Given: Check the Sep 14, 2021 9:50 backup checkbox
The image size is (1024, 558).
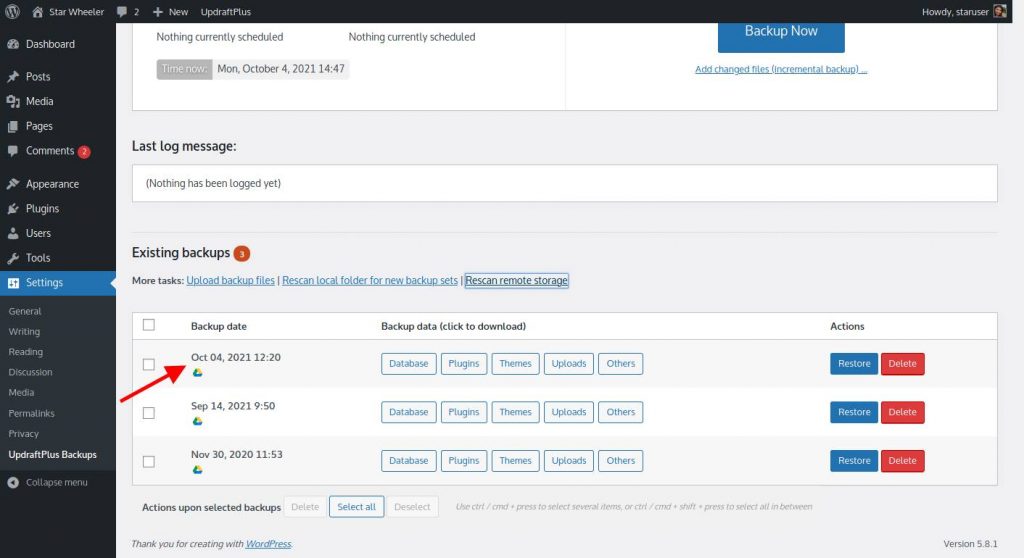Looking at the screenshot, I should [x=149, y=413].
